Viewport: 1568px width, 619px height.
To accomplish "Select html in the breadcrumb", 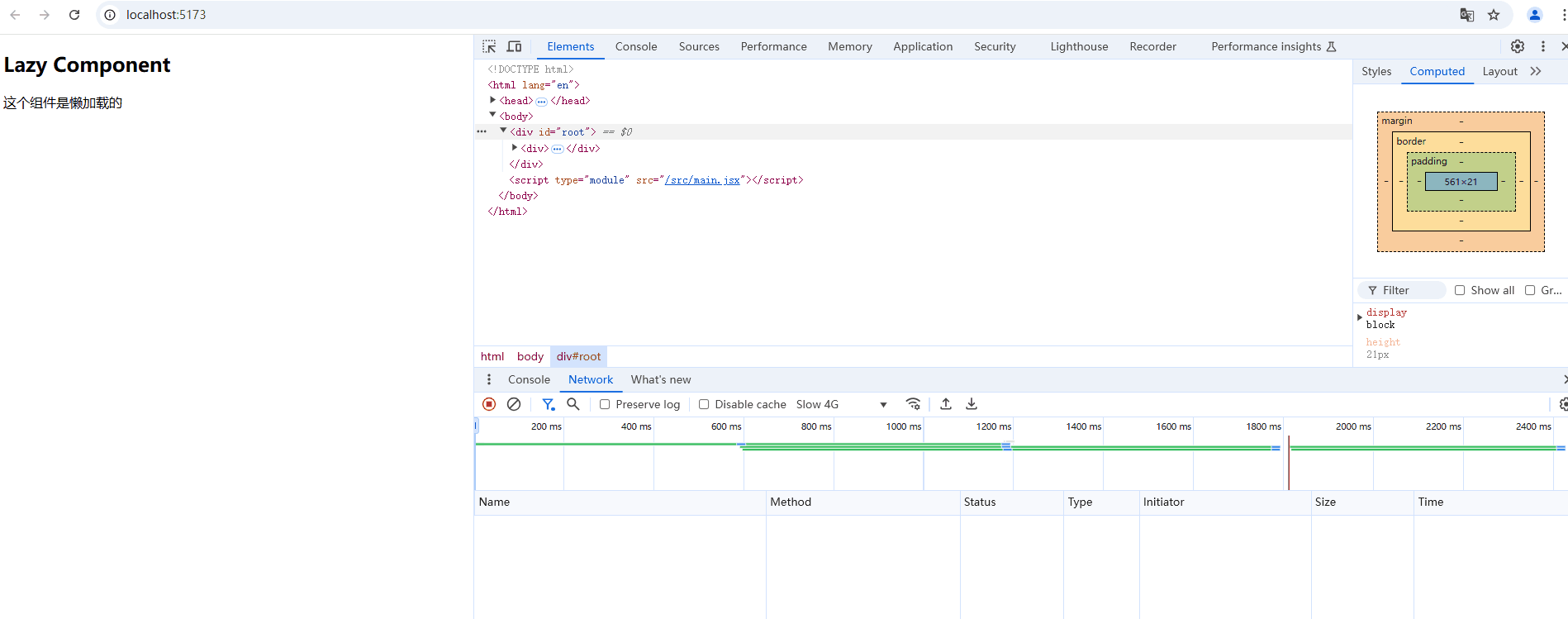I will (x=492, y=357).
